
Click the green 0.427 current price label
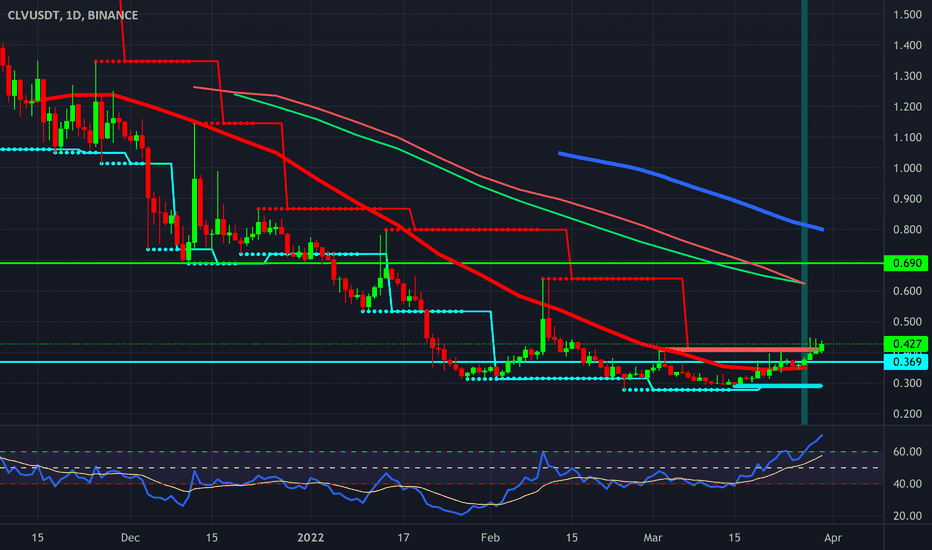coord(907,344)
